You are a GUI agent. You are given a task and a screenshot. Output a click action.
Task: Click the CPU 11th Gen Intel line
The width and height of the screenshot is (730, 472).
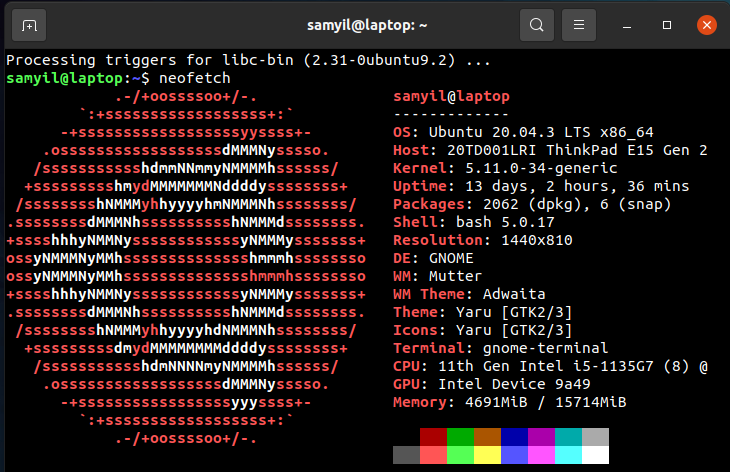pos(550,366)
